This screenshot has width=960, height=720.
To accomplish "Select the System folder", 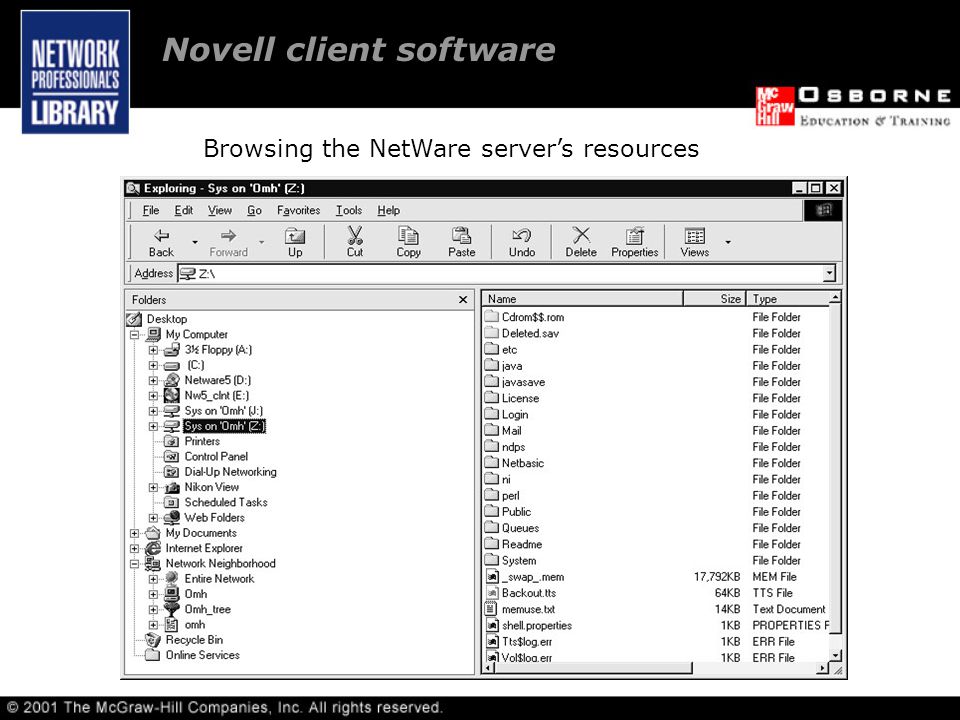I will click(x=519, y=561).
